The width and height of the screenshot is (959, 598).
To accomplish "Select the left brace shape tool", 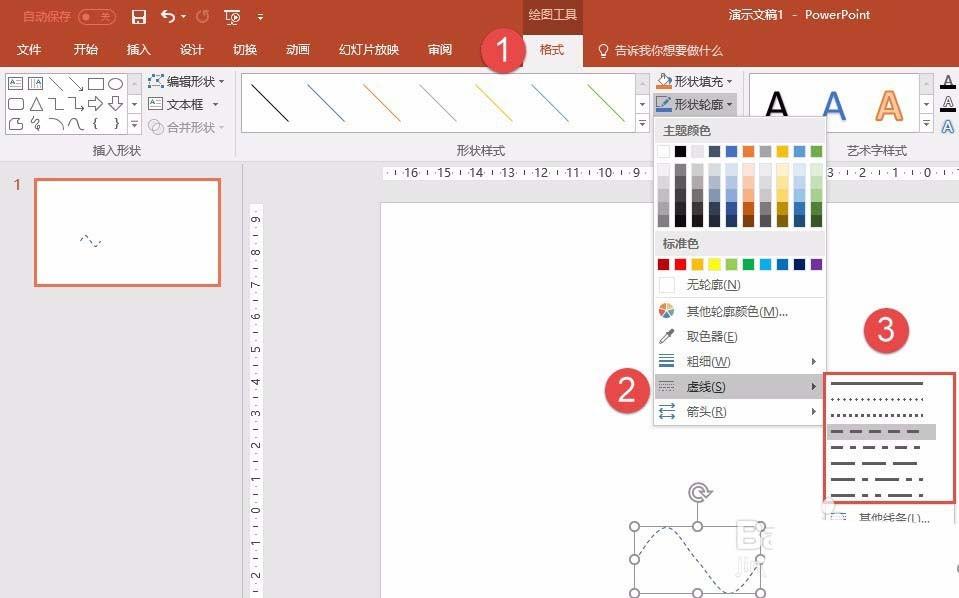I will point(95,123).
